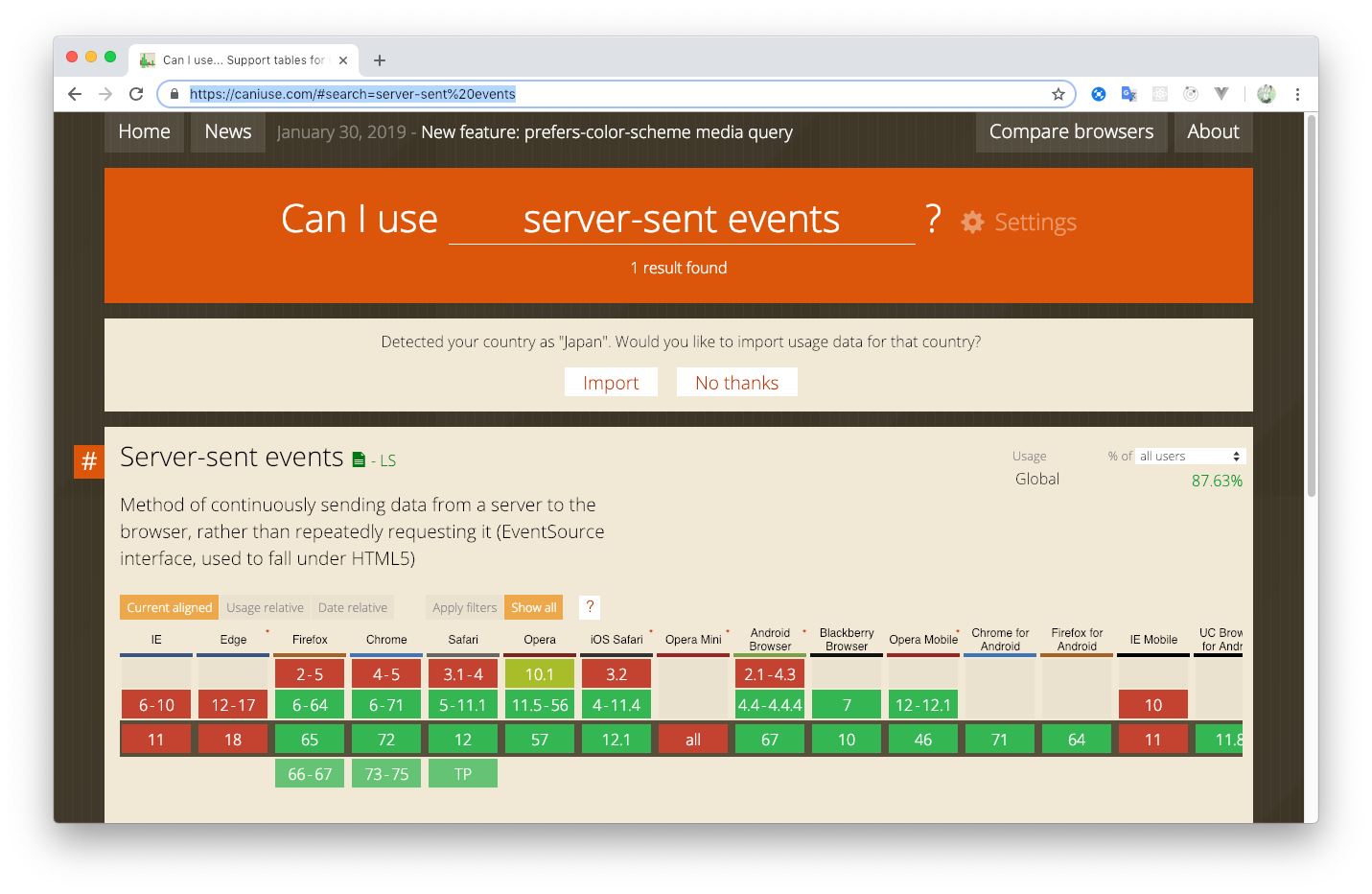Click the iOS Safari 12.1 cell
The height and width of the screenshot is (894, 1372).
(616, 740)
